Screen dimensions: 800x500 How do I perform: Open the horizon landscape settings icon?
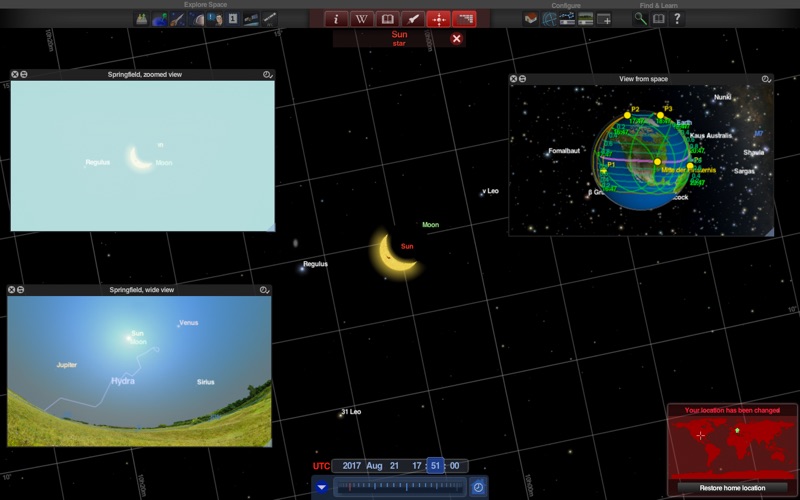pos(585,19)
